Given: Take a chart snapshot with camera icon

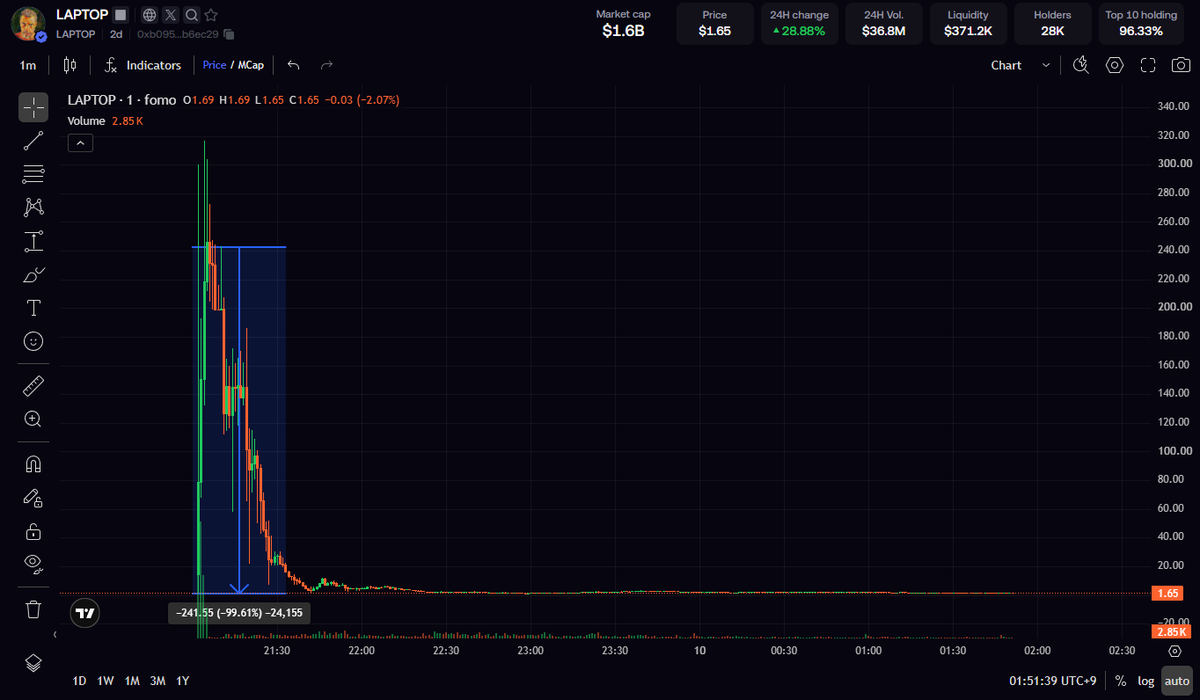Looking at the screenshot, I should tap(1181, 65).
